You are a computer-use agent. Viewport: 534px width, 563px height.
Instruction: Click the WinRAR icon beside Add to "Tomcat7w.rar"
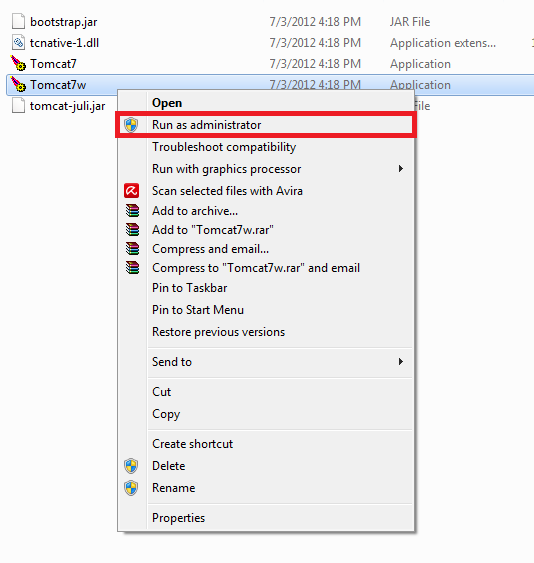pos(132,230)
